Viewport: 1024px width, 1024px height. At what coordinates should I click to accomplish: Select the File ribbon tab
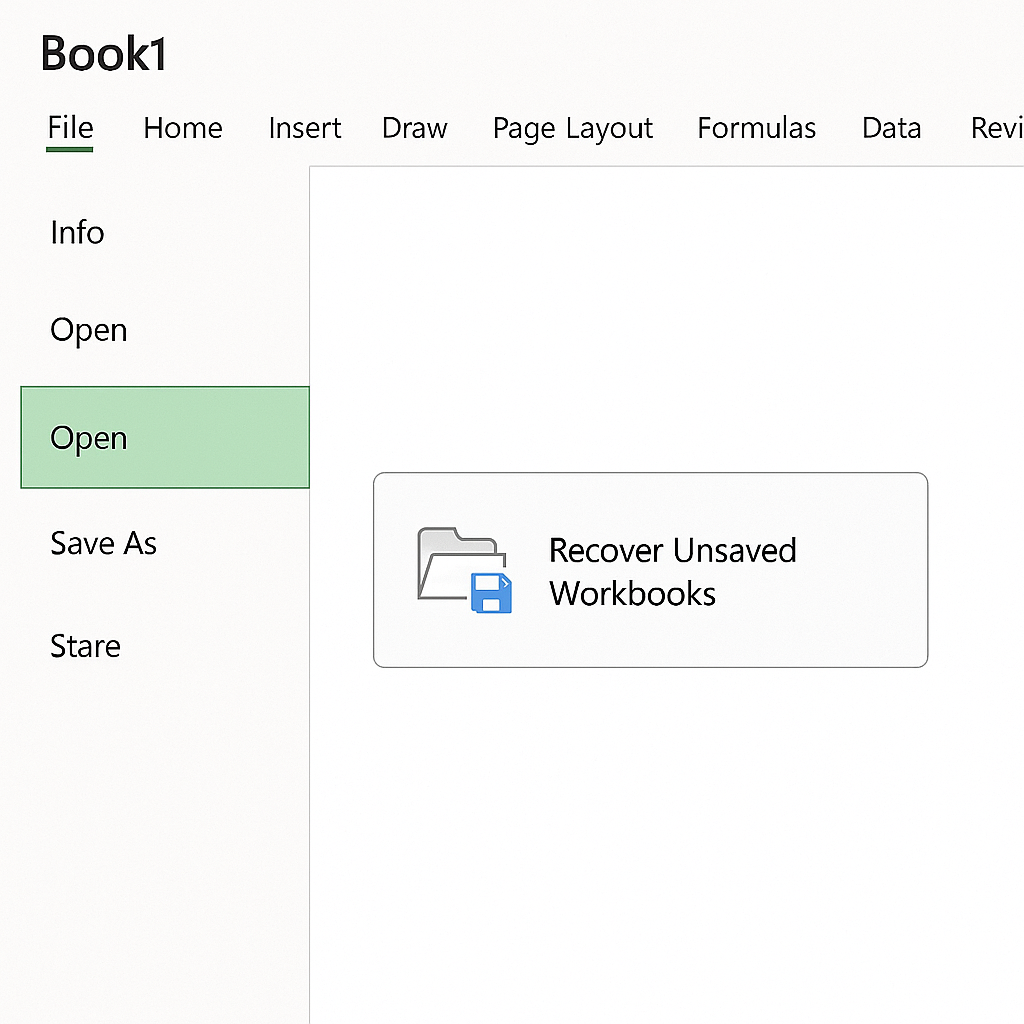70,127
